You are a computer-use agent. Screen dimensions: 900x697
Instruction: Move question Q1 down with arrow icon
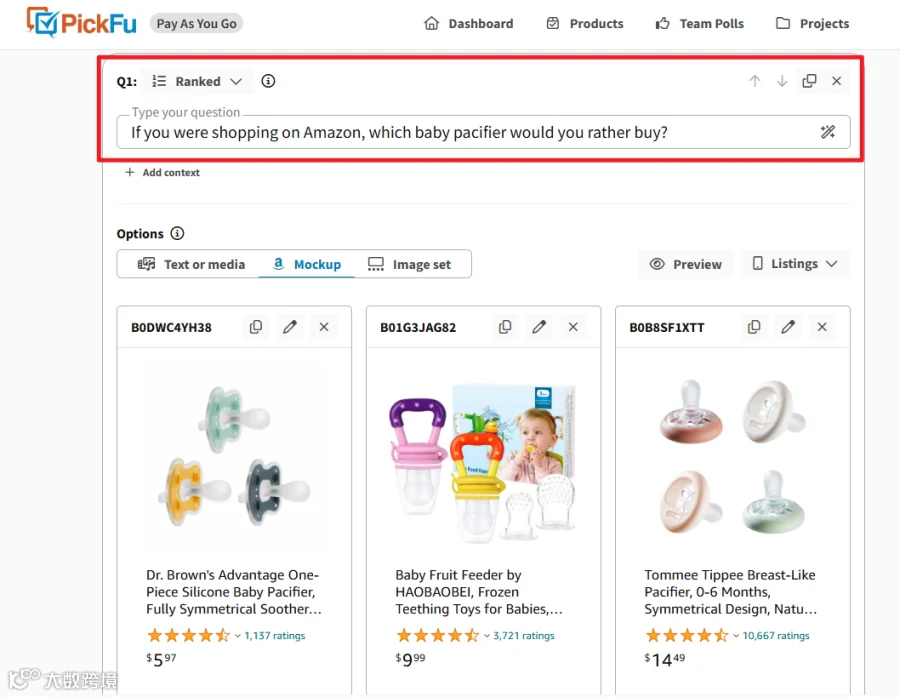[782, 81]
